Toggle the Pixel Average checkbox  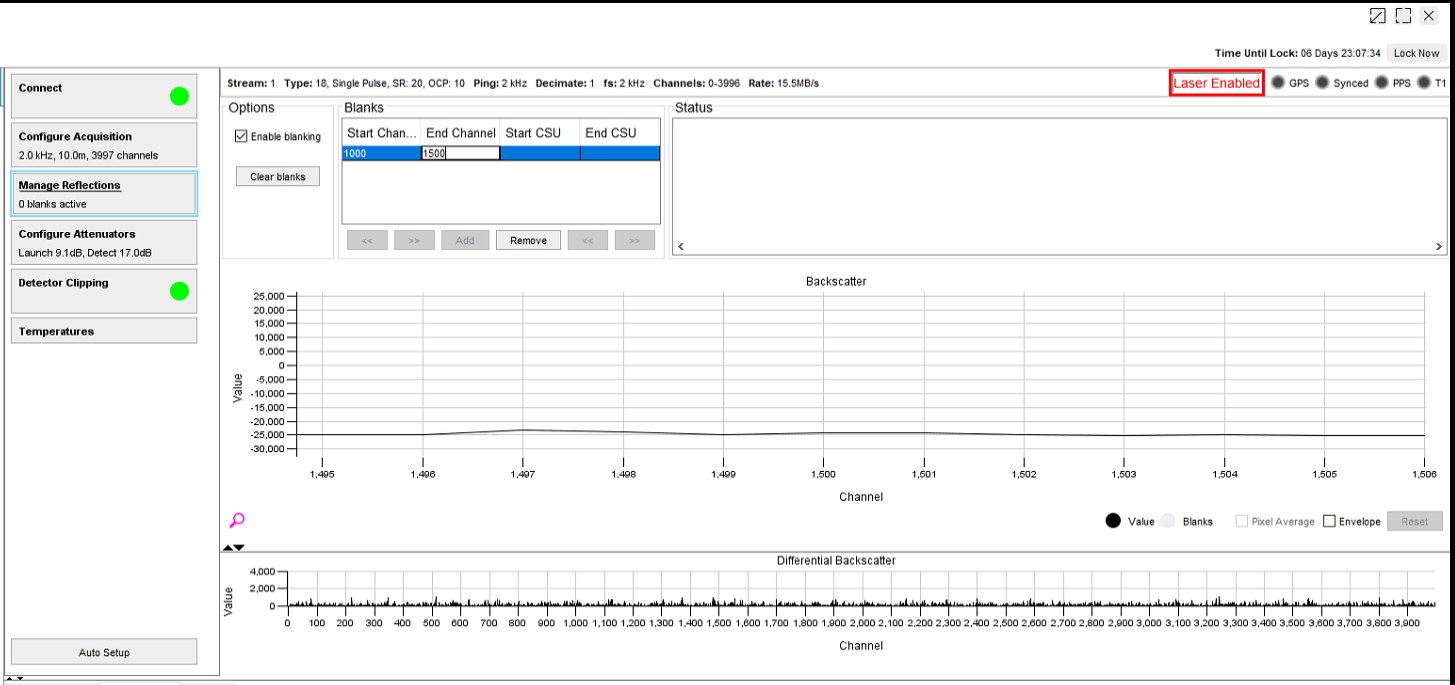(x=1241, y=521)
